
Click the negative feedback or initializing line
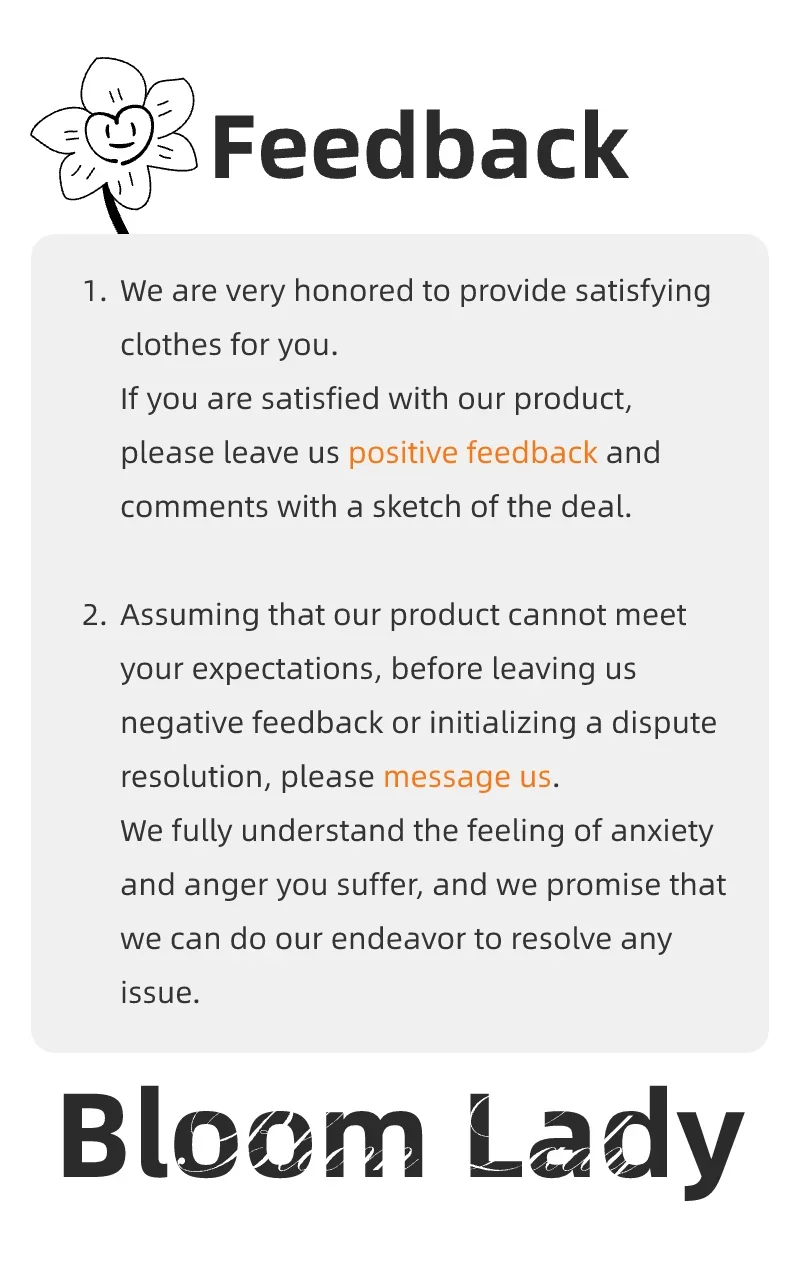point(418,723)
